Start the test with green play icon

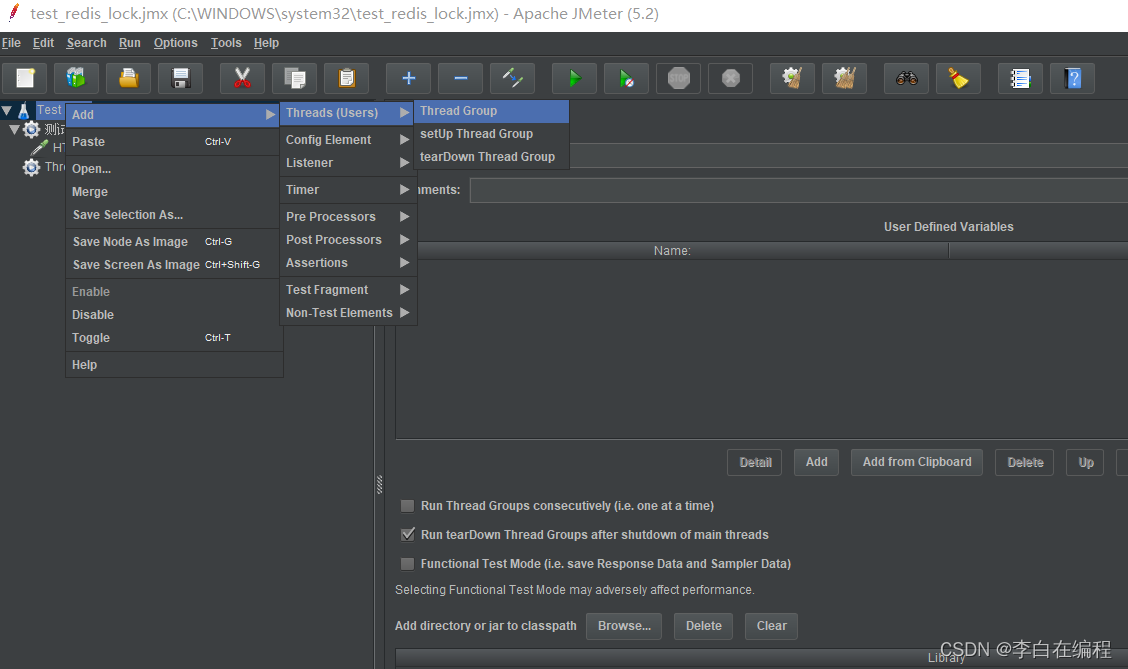coord(574,78)
